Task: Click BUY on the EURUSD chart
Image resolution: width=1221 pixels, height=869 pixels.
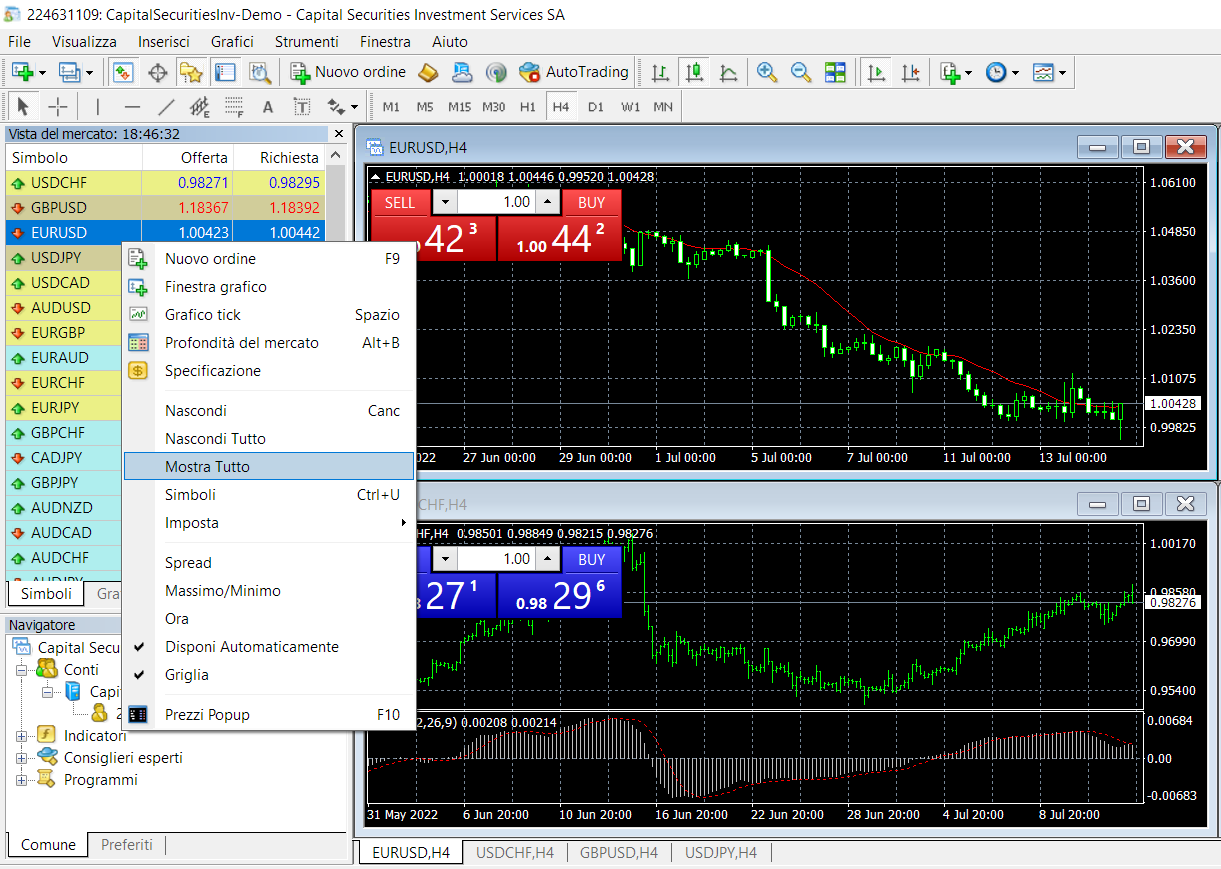Action: (592, 202)
